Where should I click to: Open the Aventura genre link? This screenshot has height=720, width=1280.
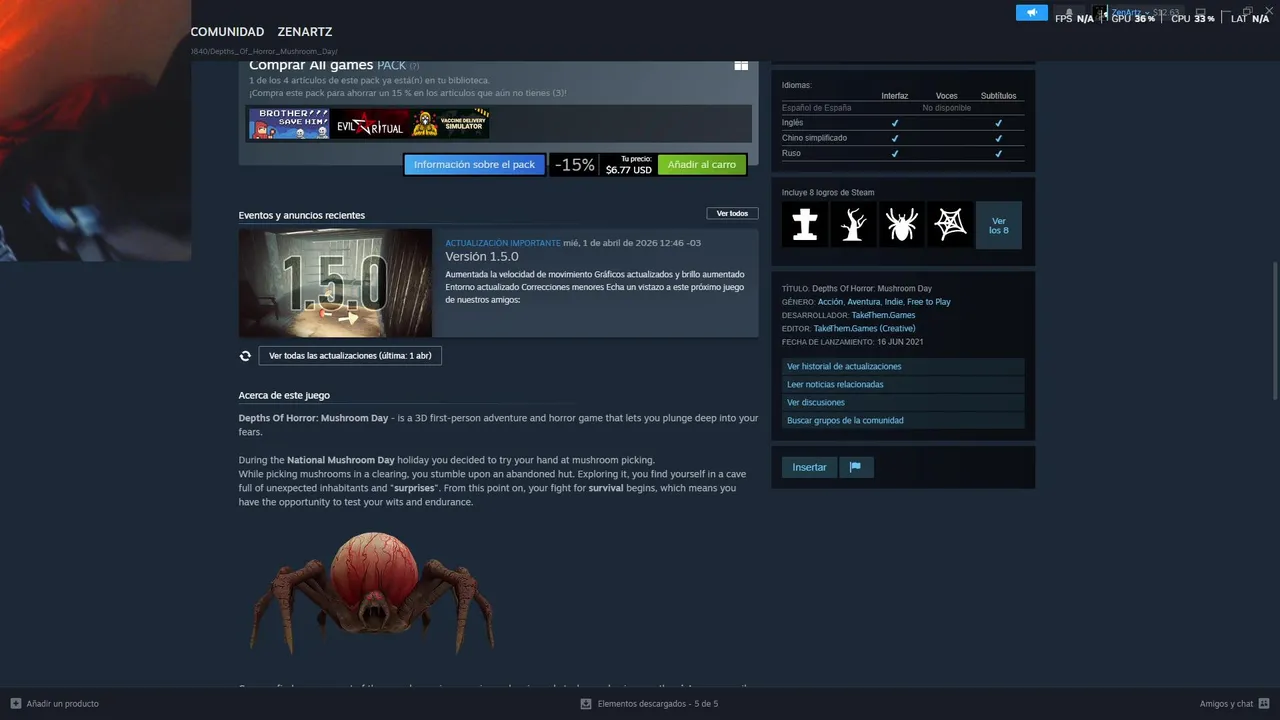click(x=863, y=302)
